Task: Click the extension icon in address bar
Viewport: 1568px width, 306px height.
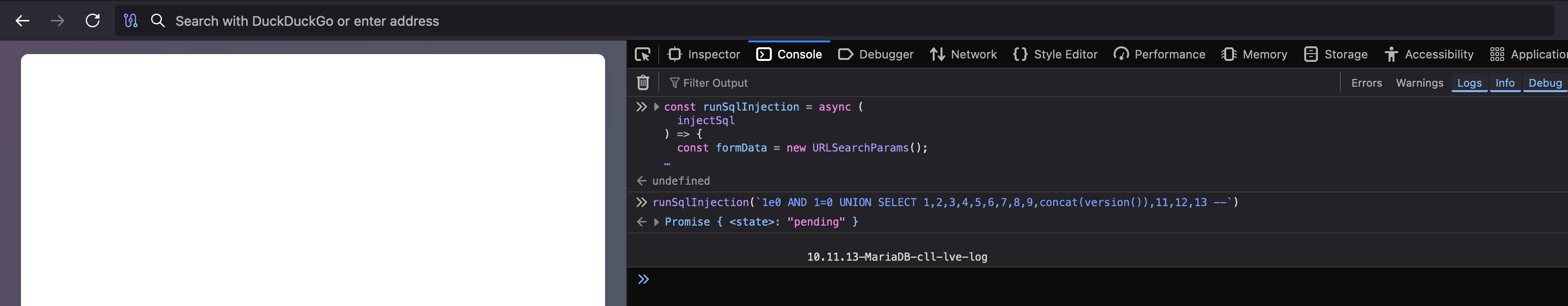Action: (x=130, y=21)
